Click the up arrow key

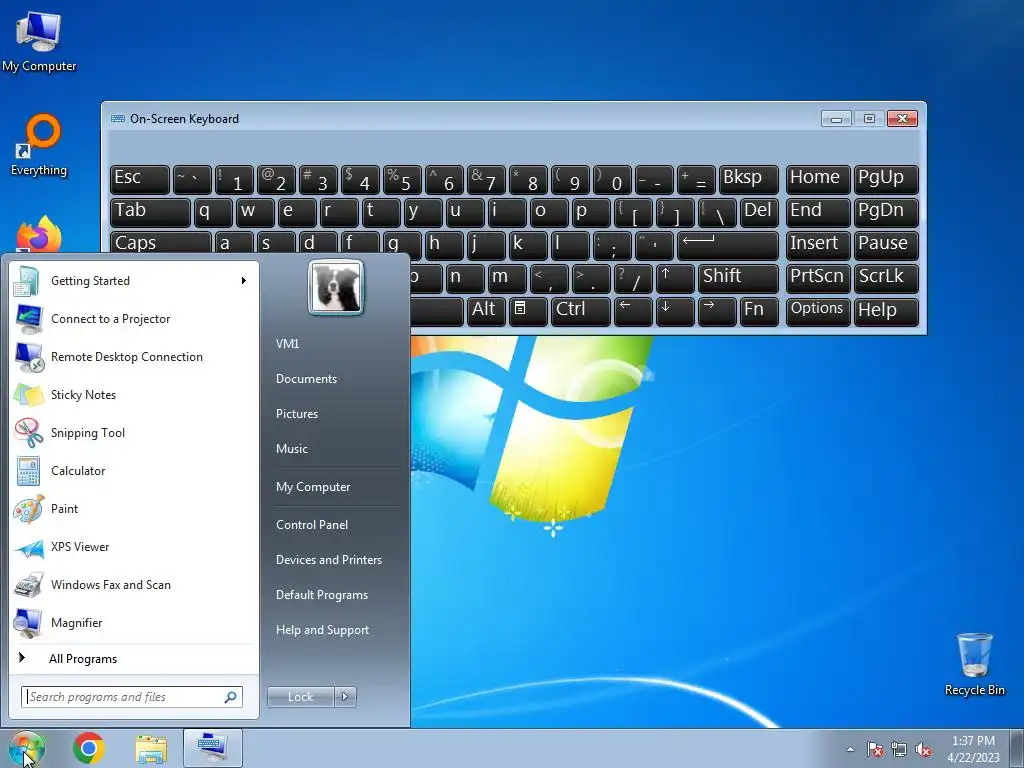675,278
